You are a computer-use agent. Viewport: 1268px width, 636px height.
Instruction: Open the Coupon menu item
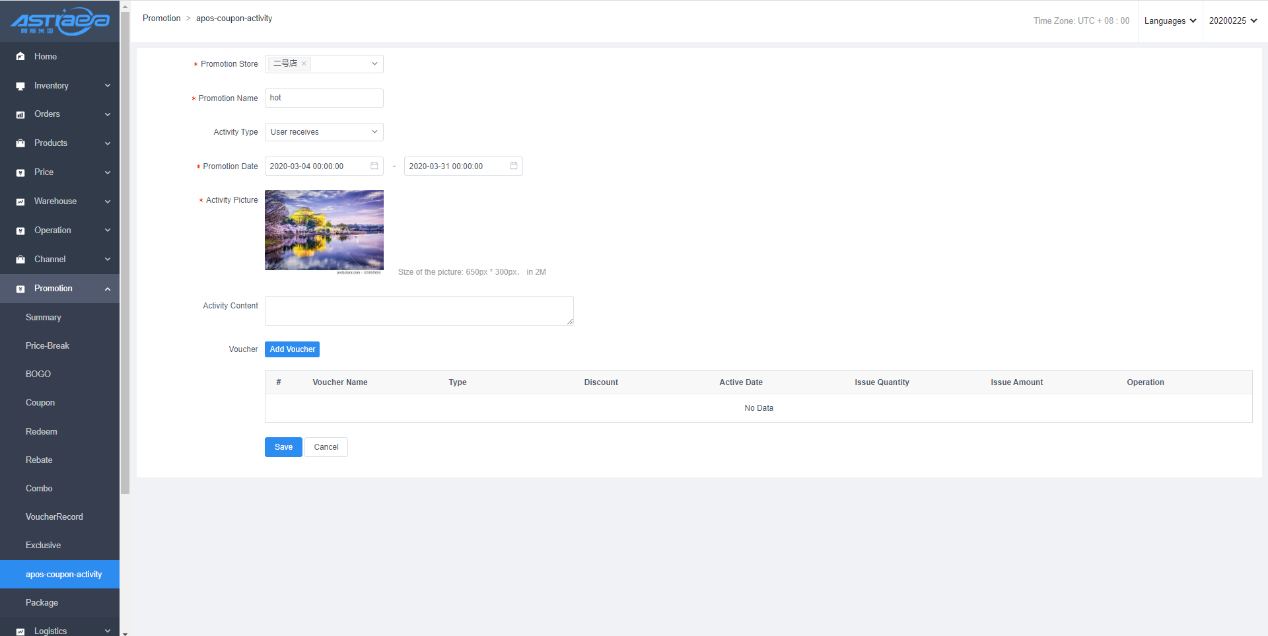[x=40, y=403]
